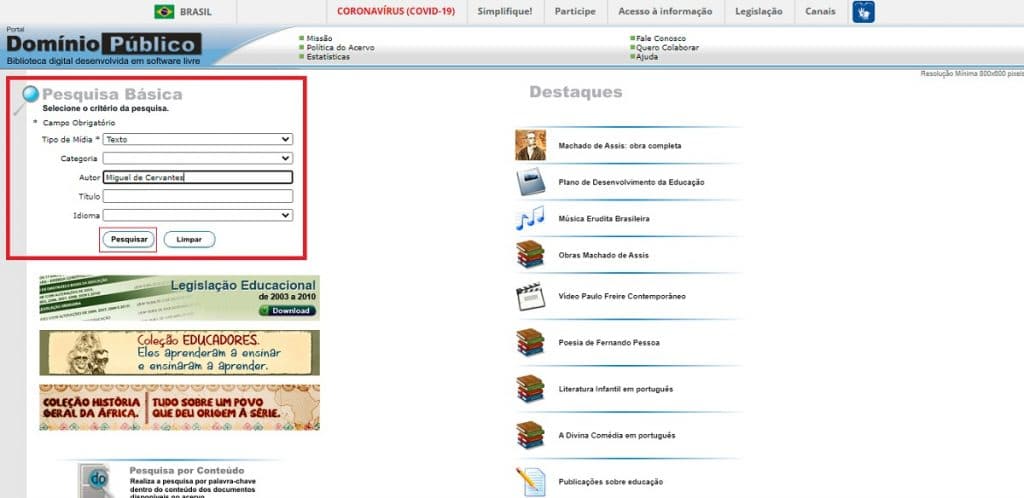Open Vídeo Paulo Freire Contemporâneo link
The image size is (1024, 498).
click(622, 296)
